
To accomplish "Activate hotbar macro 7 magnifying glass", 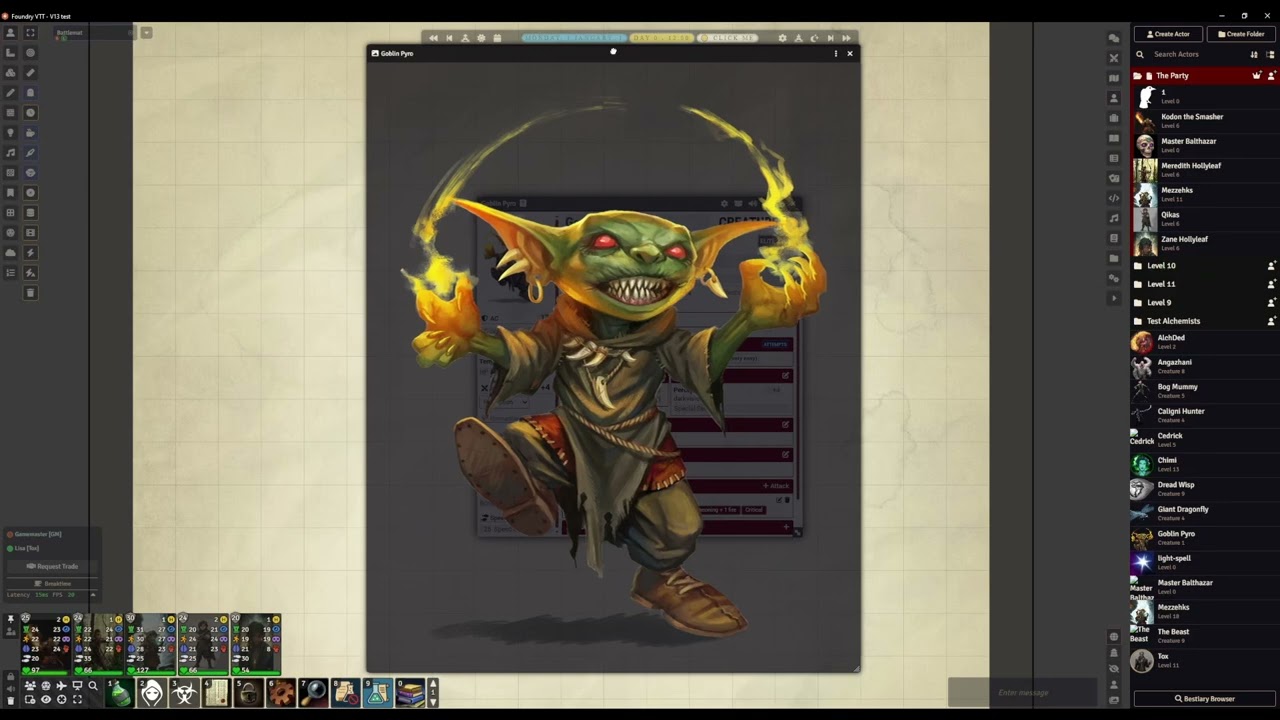I will 313,693.
